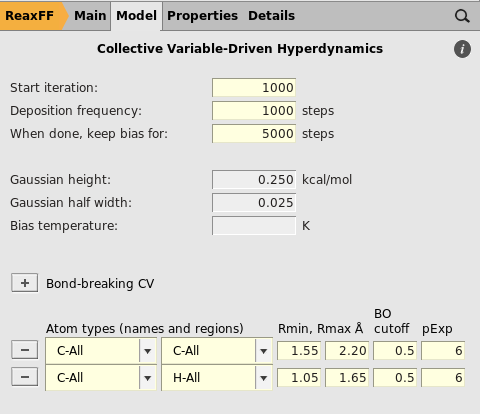Image resolution: width=480 pixels, height=414 pixels.
Task: Open the H-All atom type dropdown
Action: tap(217, 378)
